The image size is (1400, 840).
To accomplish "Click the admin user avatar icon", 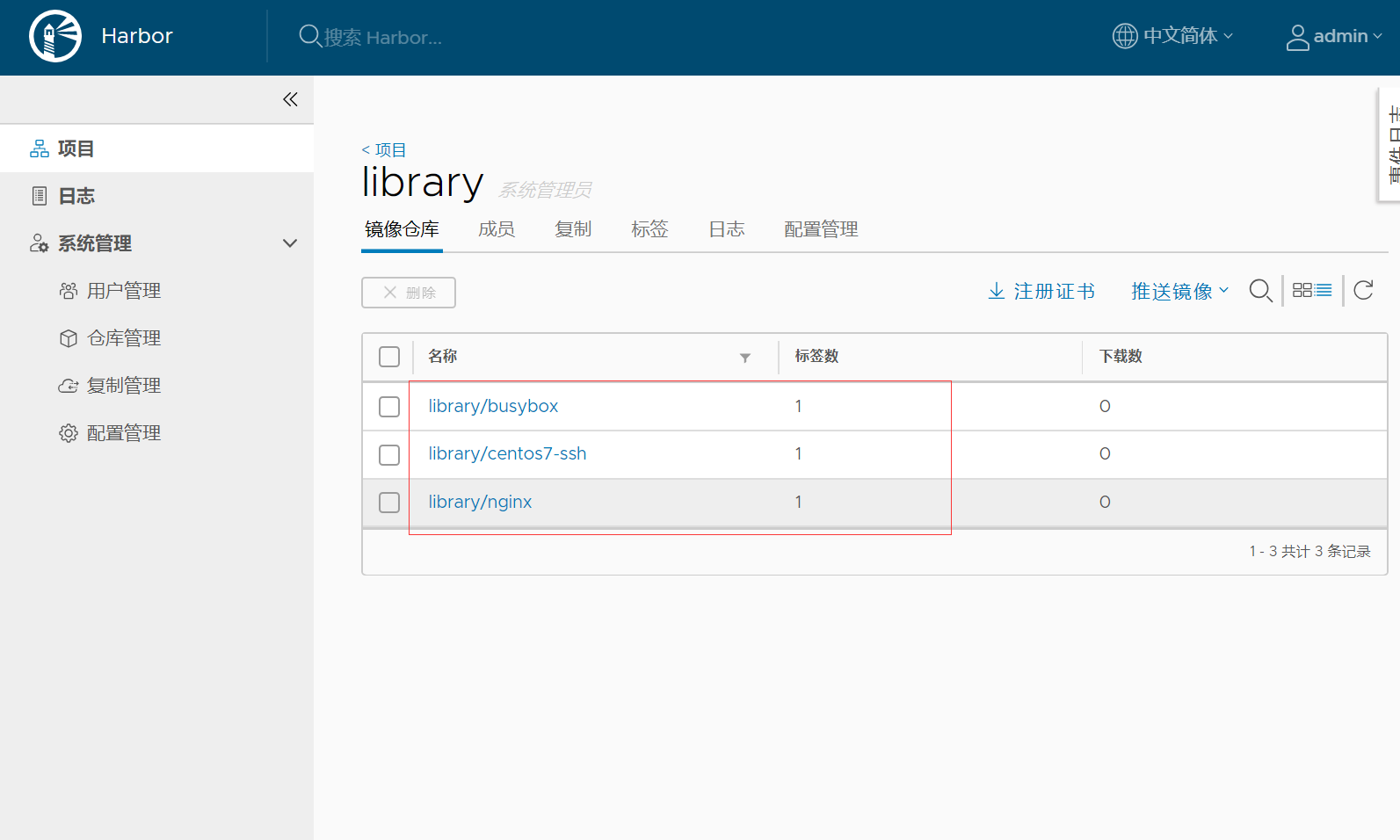I will [x=1298, y=37].
